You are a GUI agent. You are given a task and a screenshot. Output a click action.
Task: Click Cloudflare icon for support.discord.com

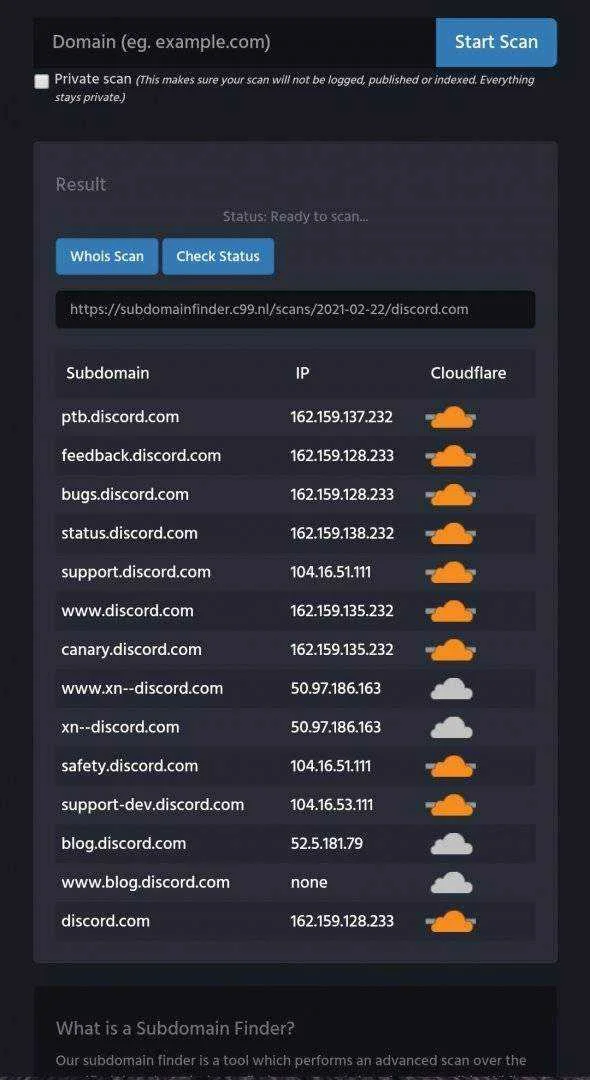452,572
